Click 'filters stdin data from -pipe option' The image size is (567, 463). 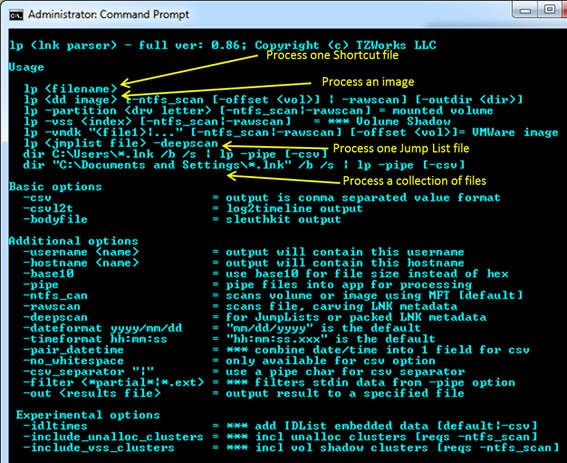tap(385, 383)
